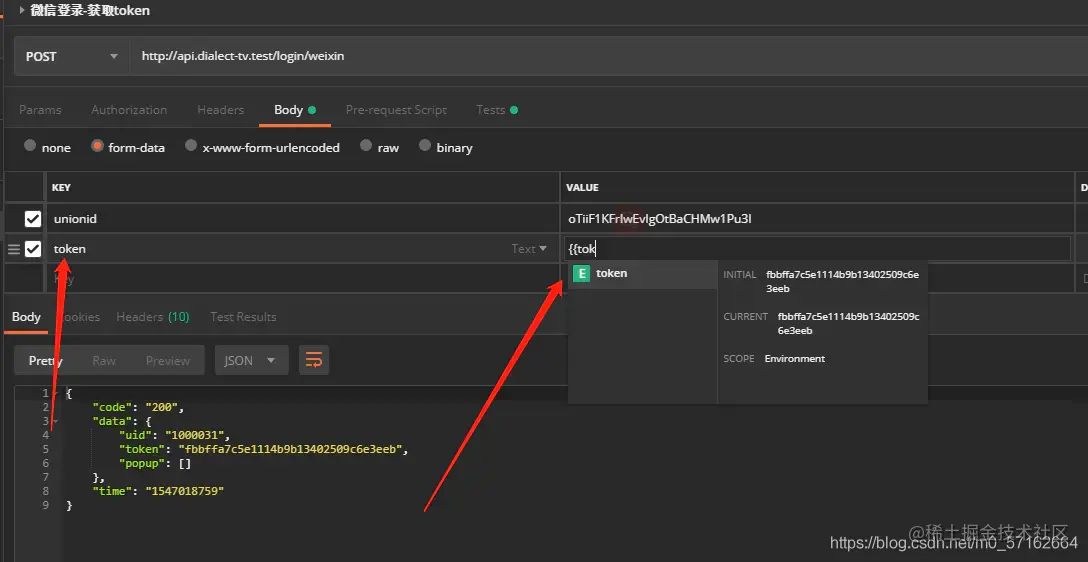Open the Authorization tab
Screen dimensions: 1088x562
click(129, 110)
